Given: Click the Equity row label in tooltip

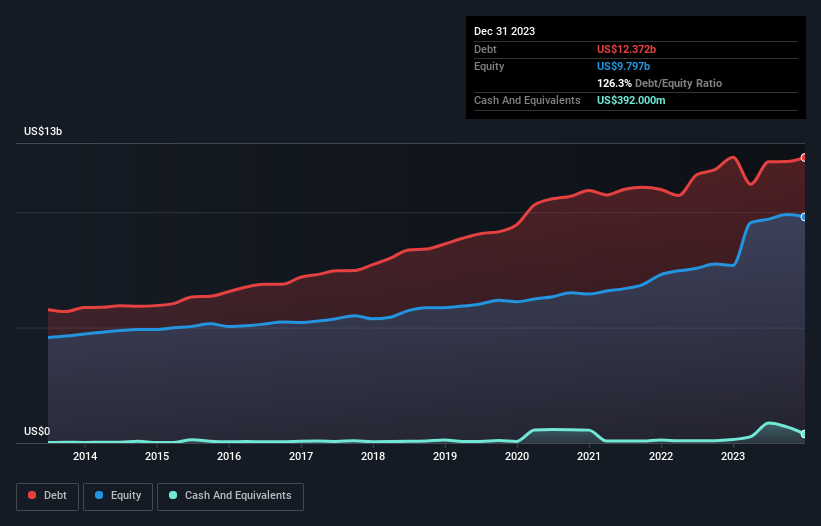Looking at the screenshot, I should point(489,66).
